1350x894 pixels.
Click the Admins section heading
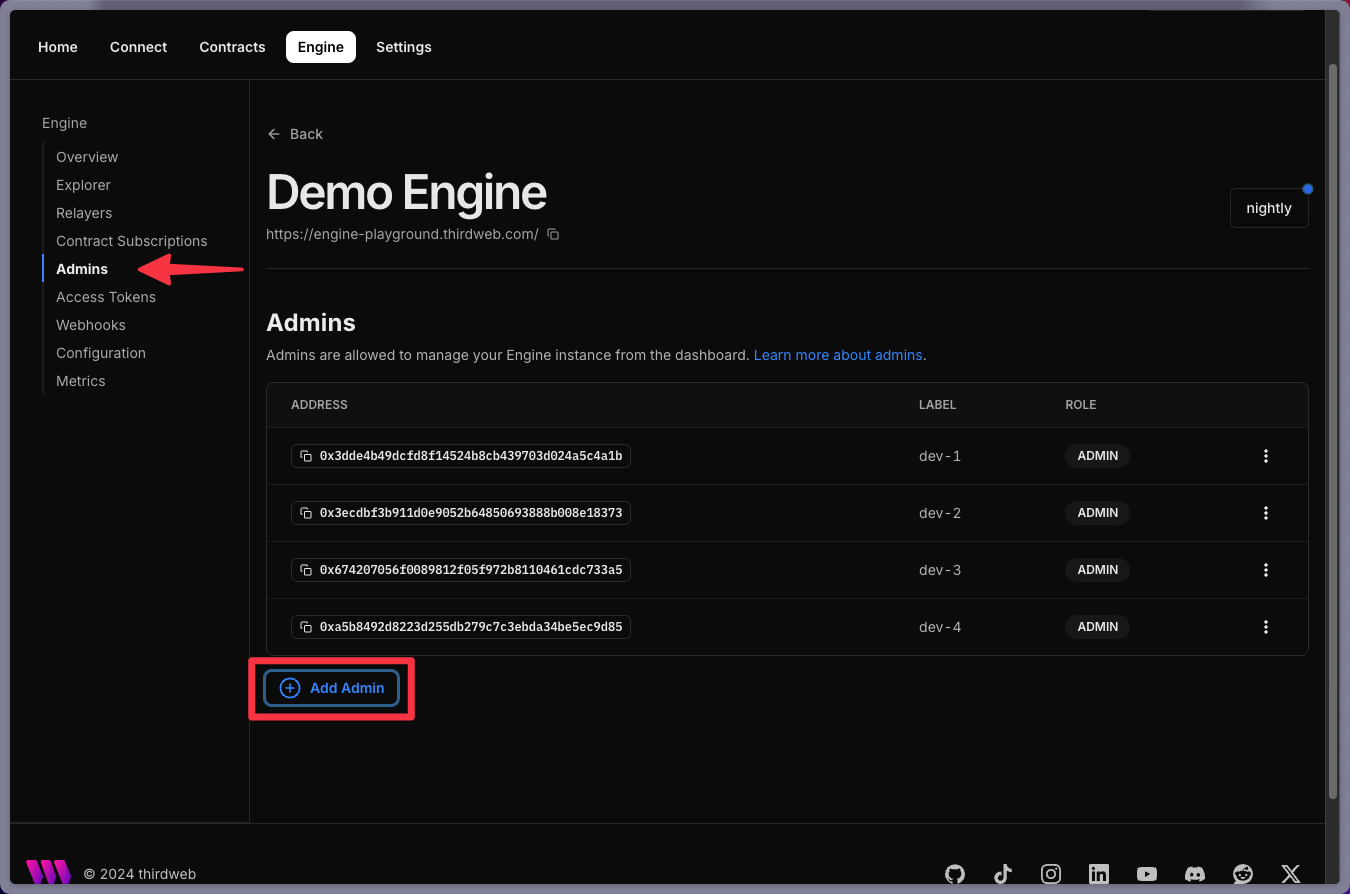coord(311,323)
